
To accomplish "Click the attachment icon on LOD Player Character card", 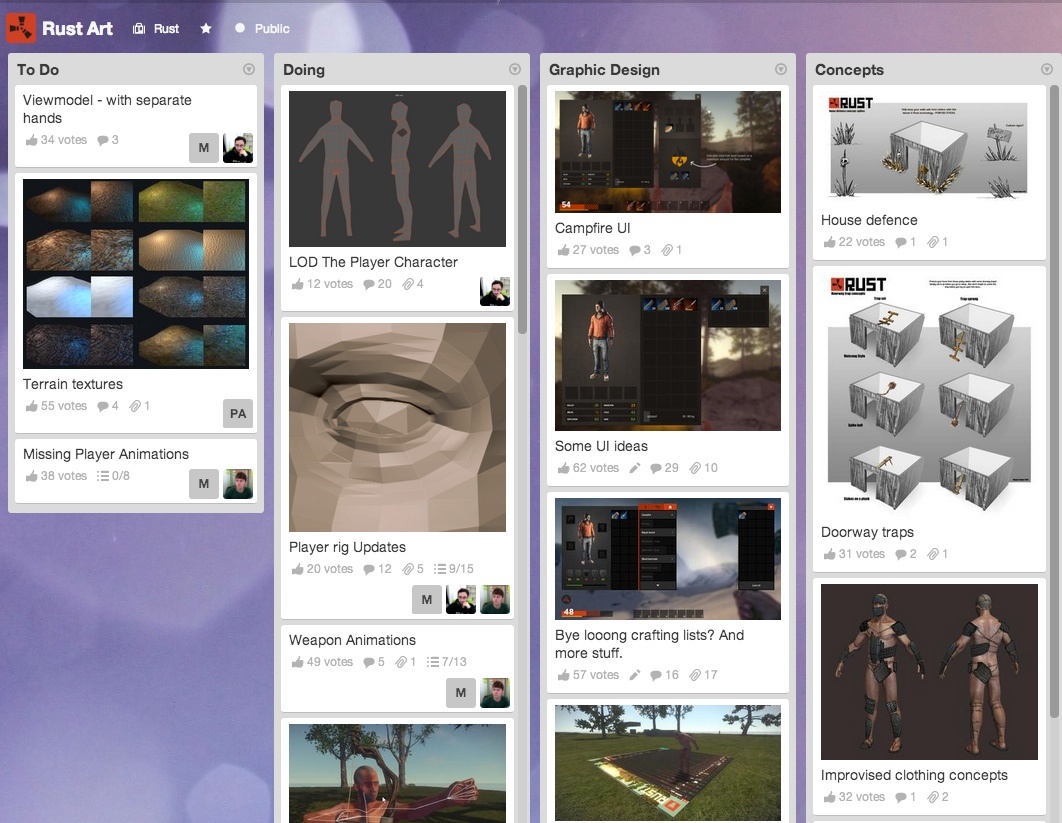I will coord(408,284).
